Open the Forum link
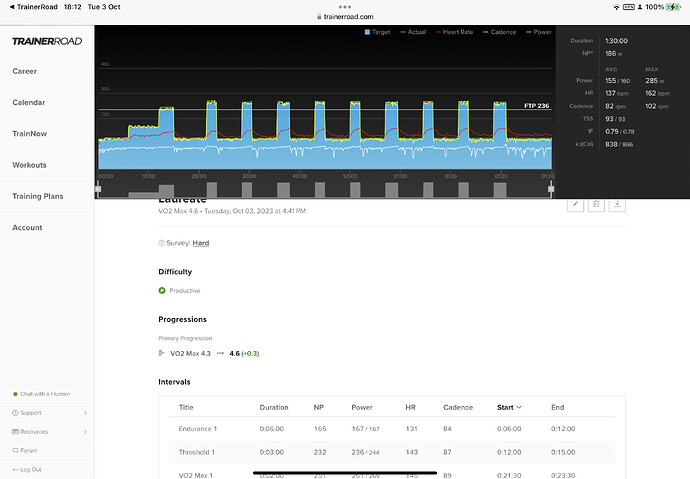 (29, 450)
